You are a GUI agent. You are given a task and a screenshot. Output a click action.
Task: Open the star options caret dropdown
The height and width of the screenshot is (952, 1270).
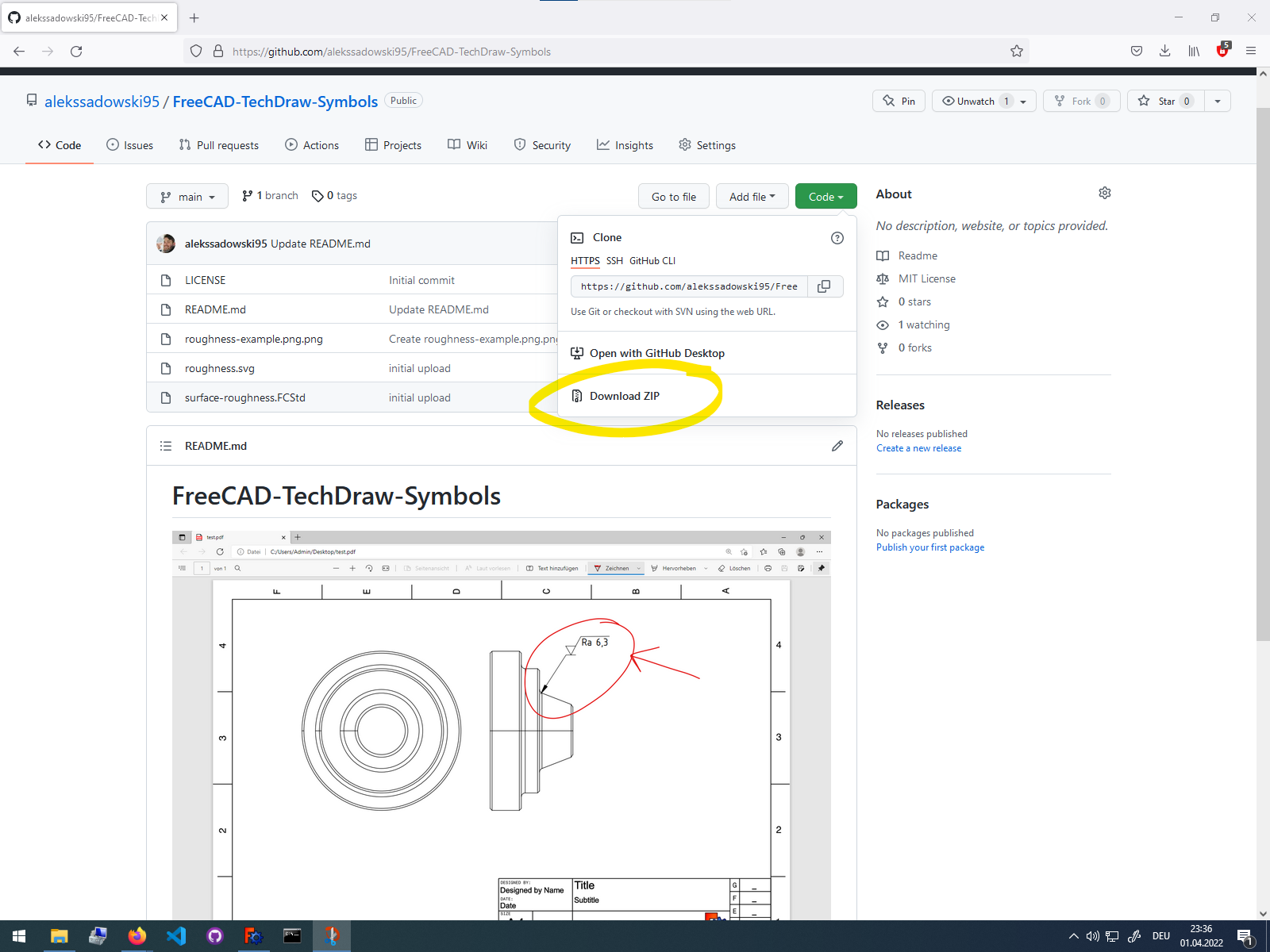click(1217, 101)
